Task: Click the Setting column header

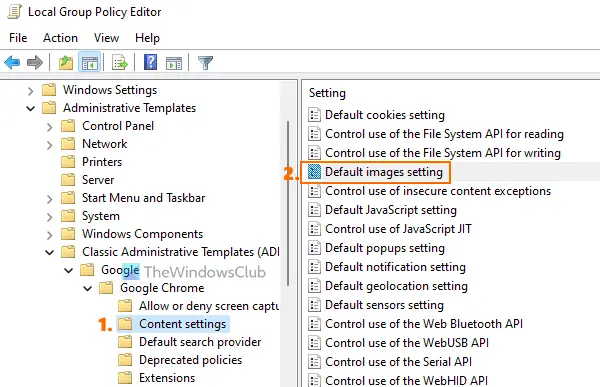Action: coord(327,93)
